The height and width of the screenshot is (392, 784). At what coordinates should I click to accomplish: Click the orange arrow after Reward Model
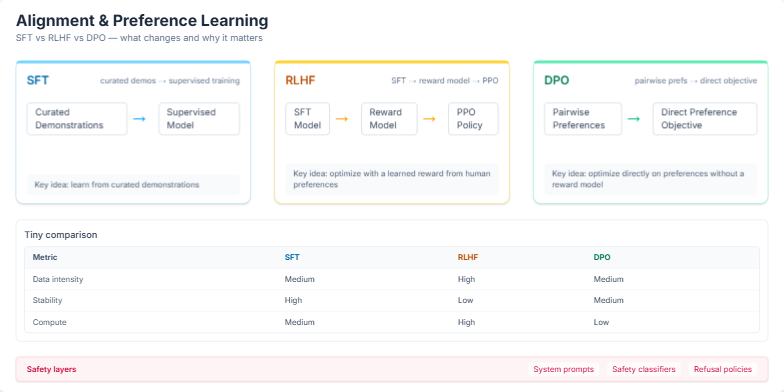pyautogui.click(x=429, y=119)
